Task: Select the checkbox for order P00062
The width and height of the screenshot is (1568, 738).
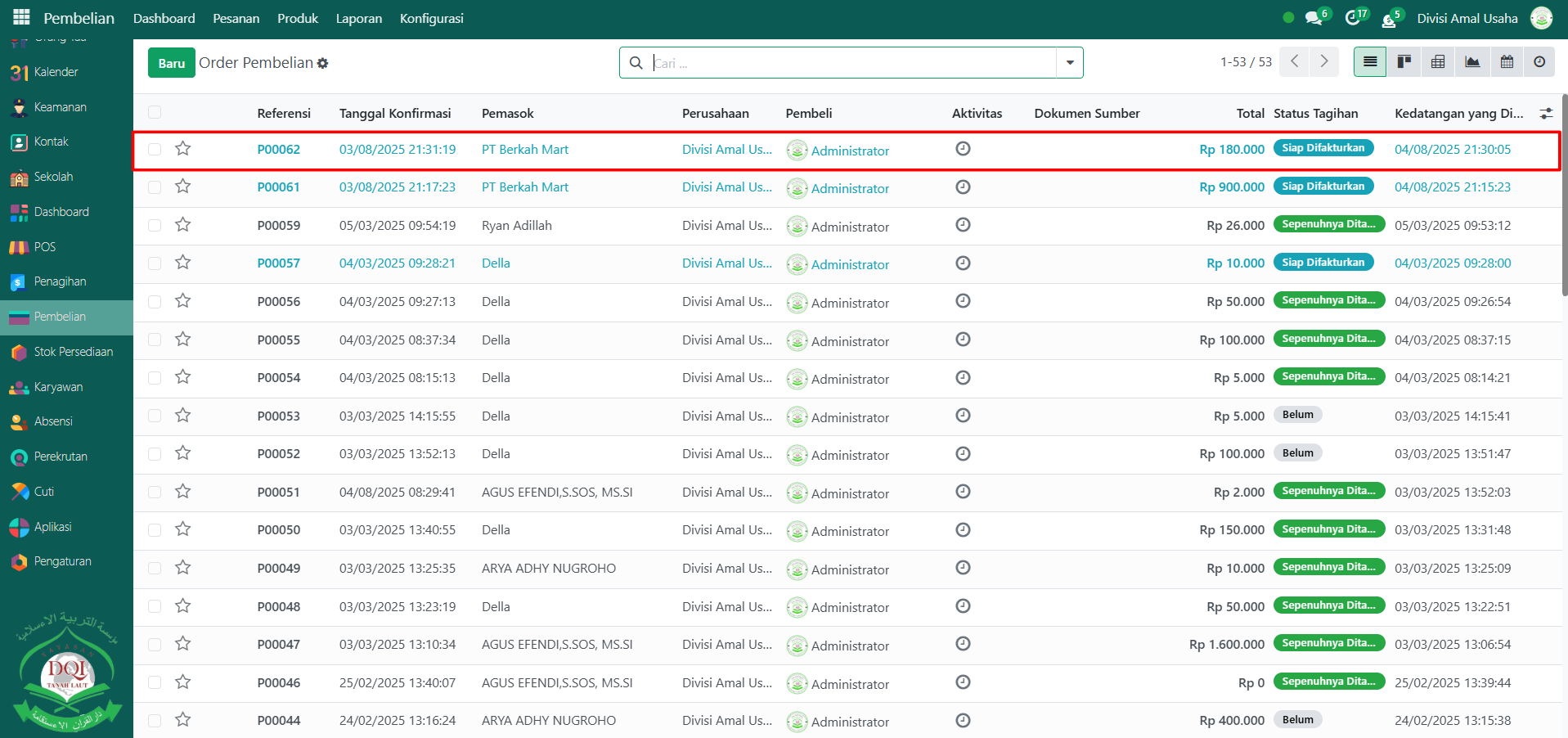Action: click(155, 149)
